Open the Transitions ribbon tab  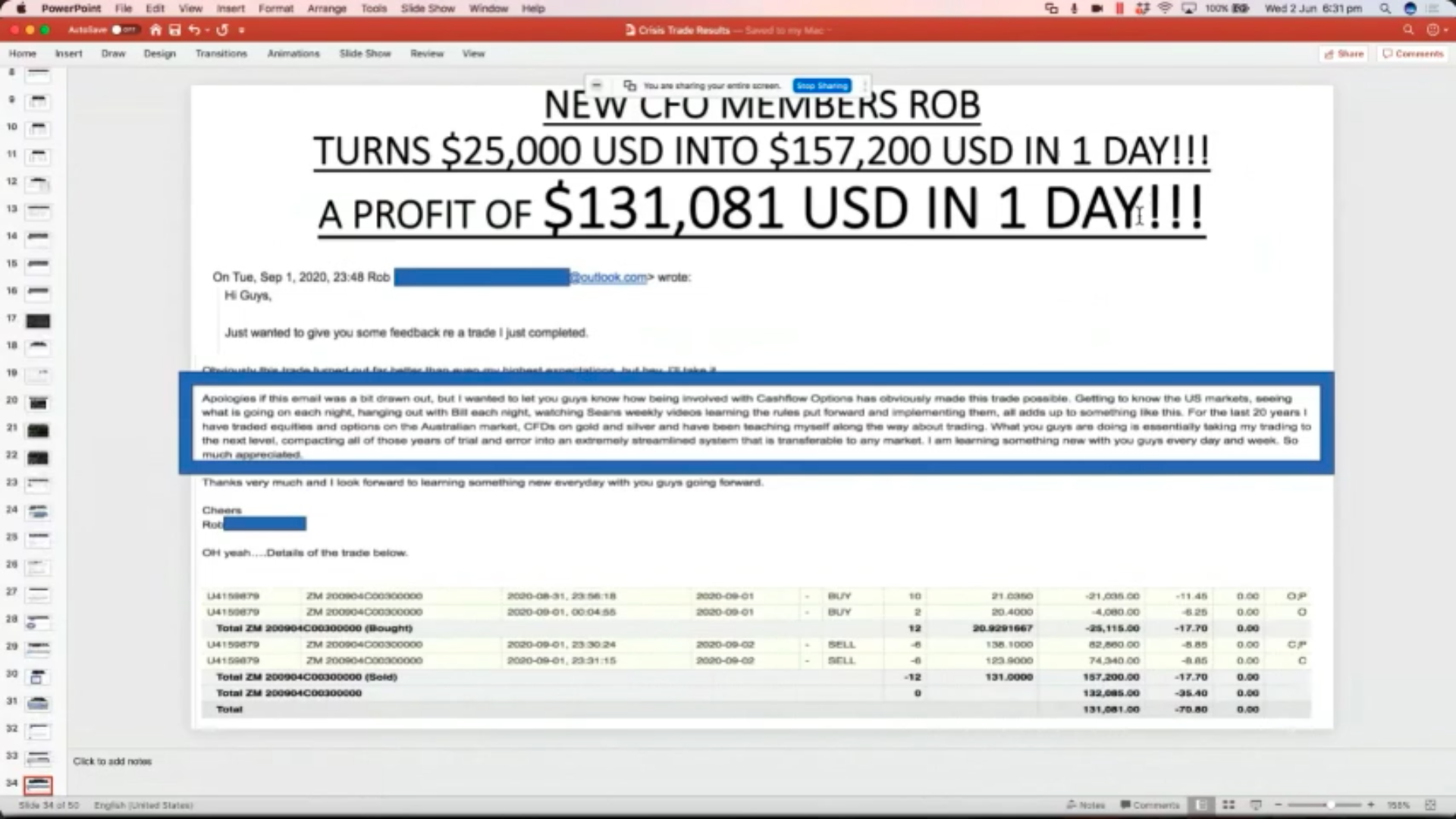pos(221,53)
